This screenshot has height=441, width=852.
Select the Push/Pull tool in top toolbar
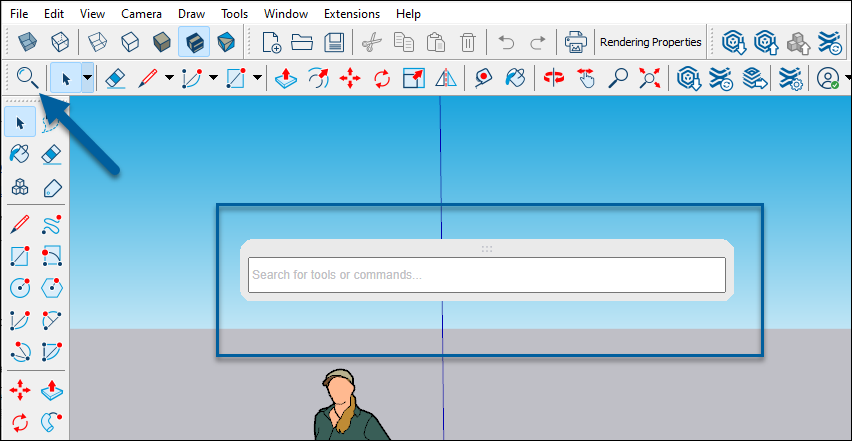pyautogui.click(x=285, y=77)
